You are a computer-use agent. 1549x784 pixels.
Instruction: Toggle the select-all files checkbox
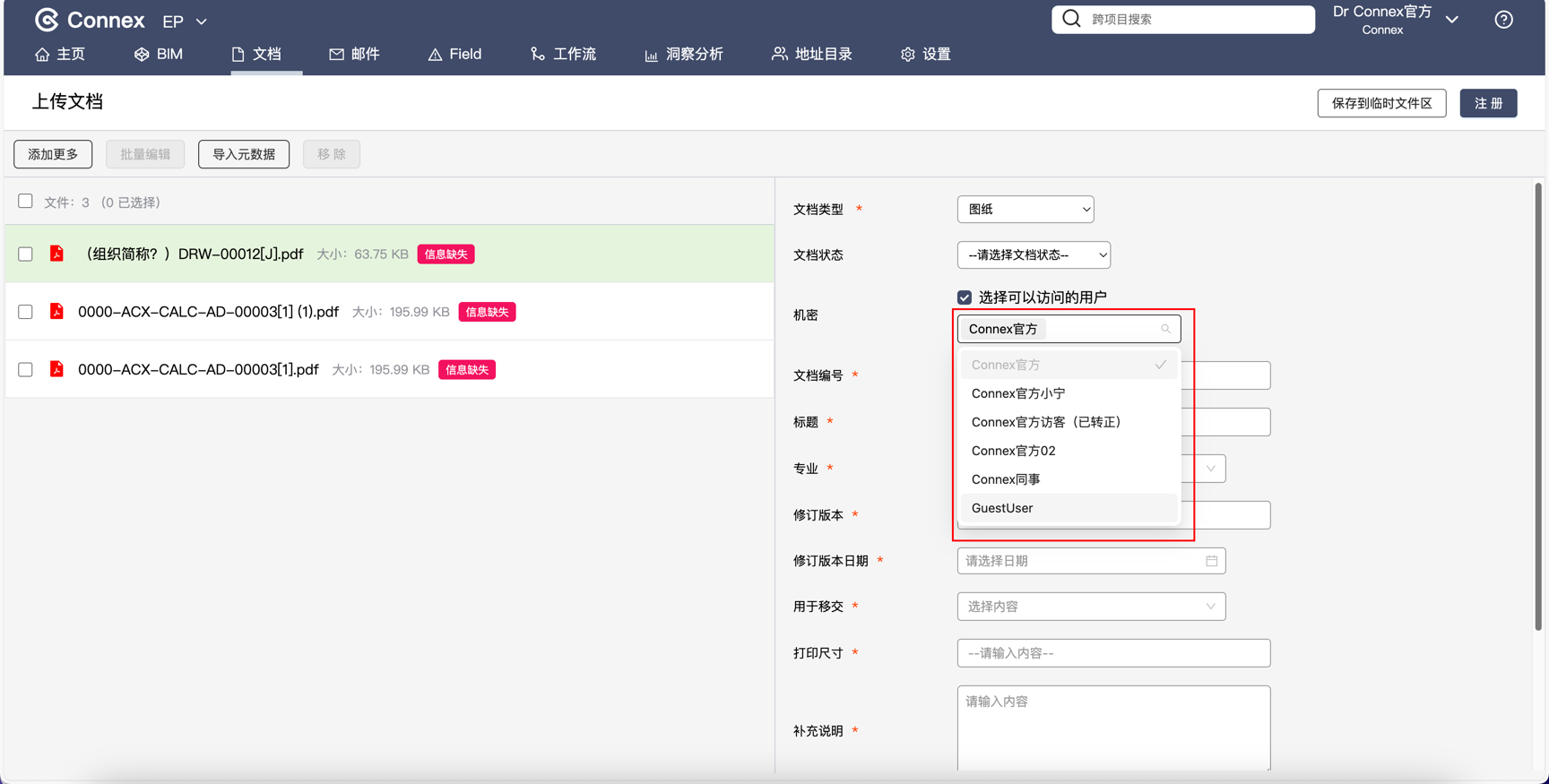tap(26, 202)
